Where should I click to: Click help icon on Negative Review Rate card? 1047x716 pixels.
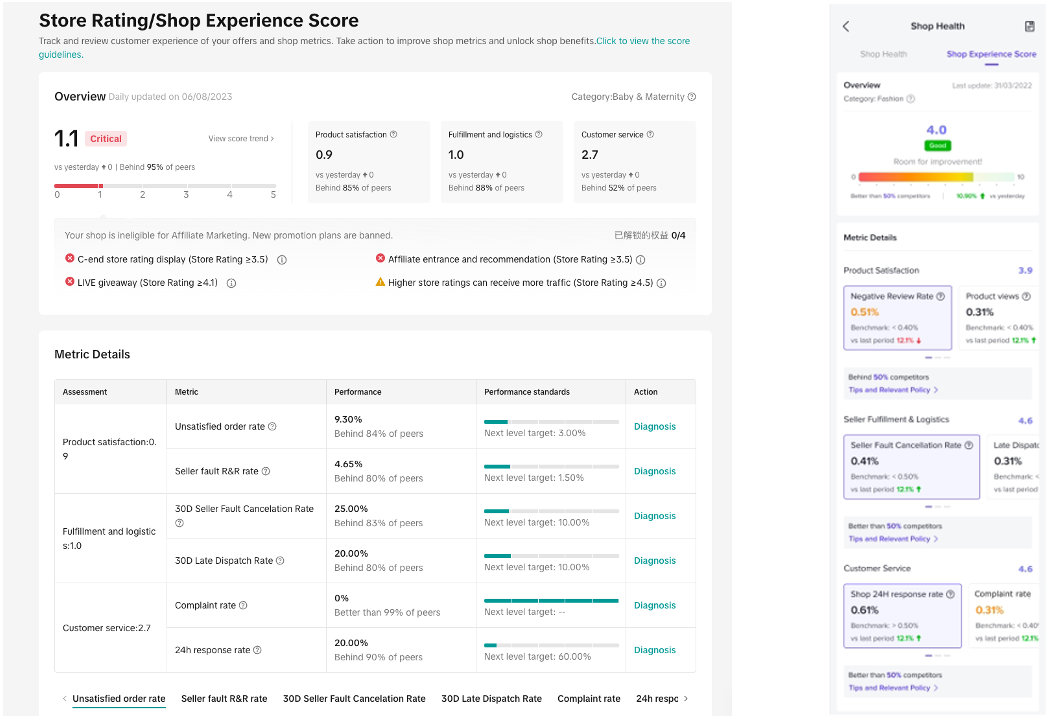942,297
